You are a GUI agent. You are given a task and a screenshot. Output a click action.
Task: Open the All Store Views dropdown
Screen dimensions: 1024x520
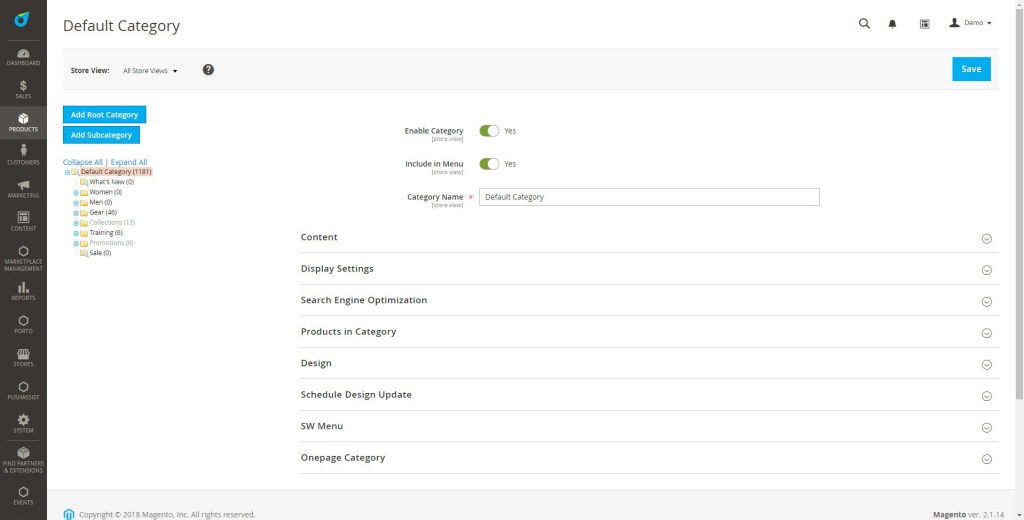pos(150,71)
